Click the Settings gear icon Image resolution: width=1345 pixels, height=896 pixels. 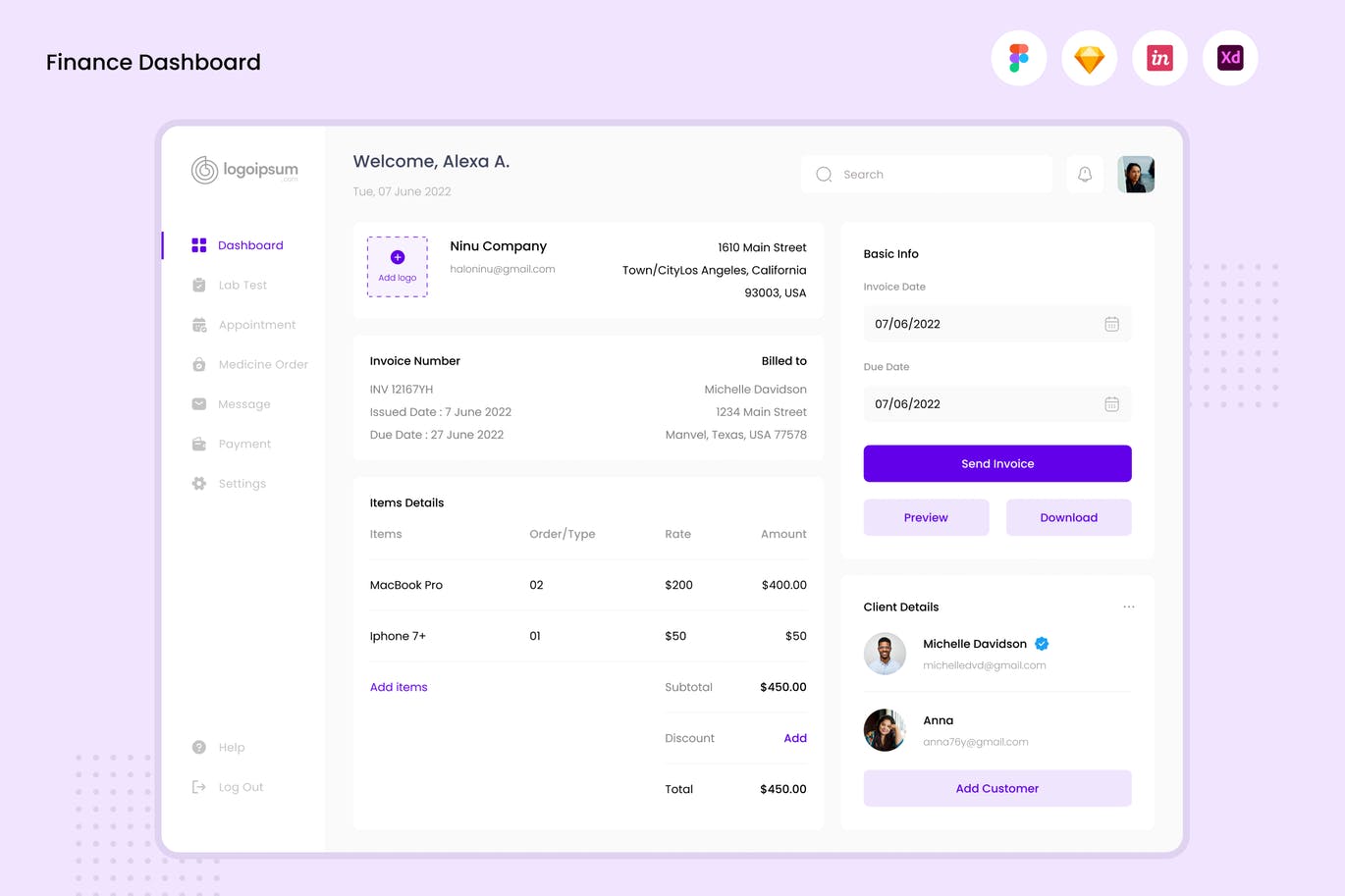pos(199,483)
